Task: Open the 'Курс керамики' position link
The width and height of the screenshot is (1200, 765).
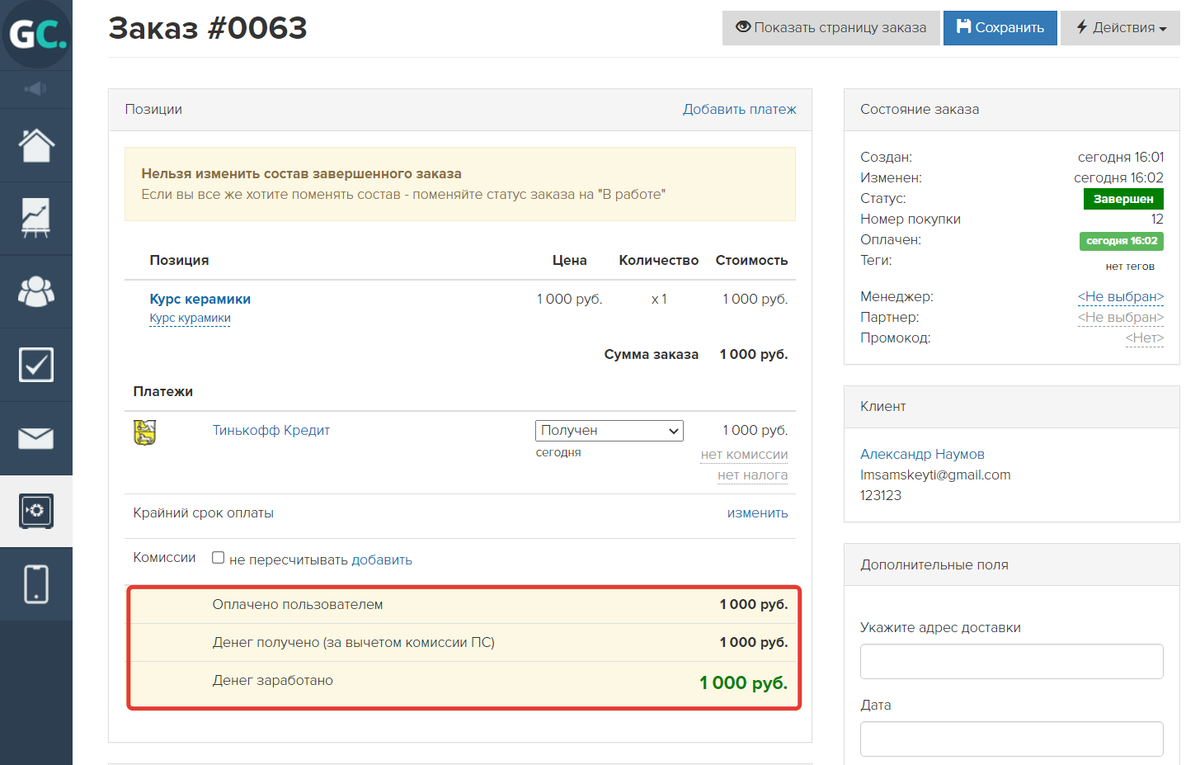Action: pyautogui.click(x=200, y=299)
